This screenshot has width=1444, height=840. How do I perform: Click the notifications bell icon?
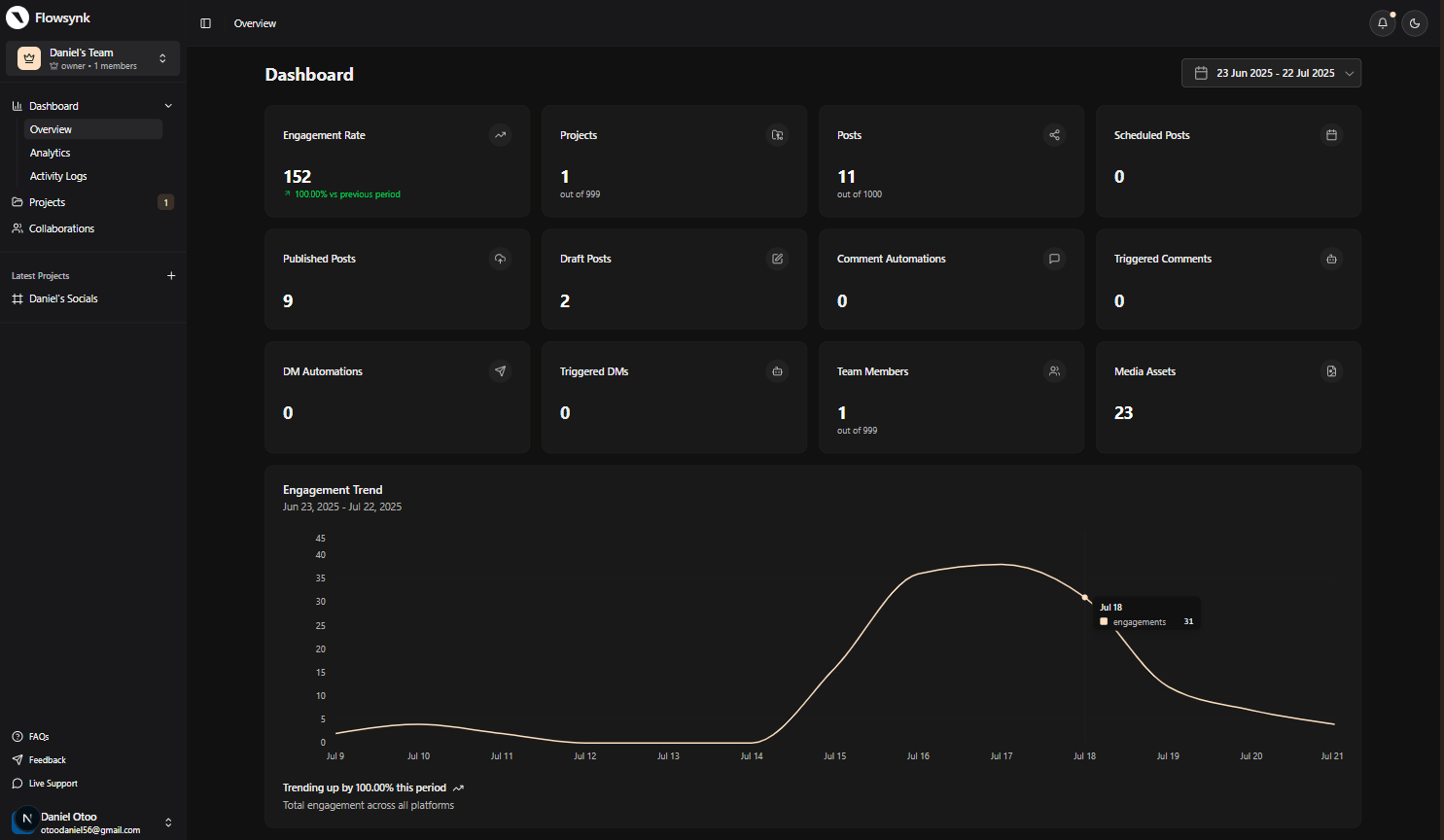pyautogui.click(x=1382, y=23)
